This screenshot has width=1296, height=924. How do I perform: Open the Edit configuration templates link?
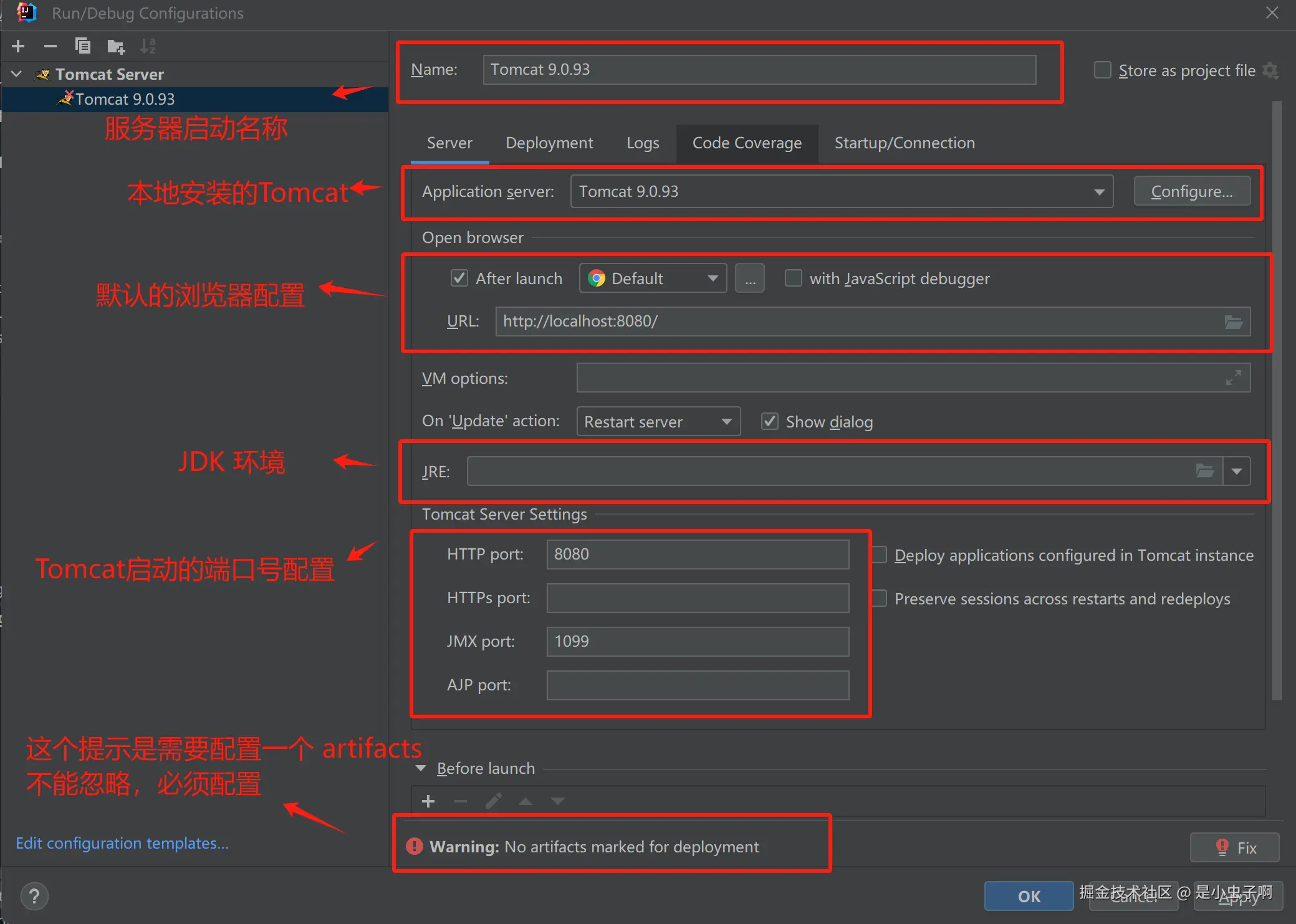coord(122,843)
